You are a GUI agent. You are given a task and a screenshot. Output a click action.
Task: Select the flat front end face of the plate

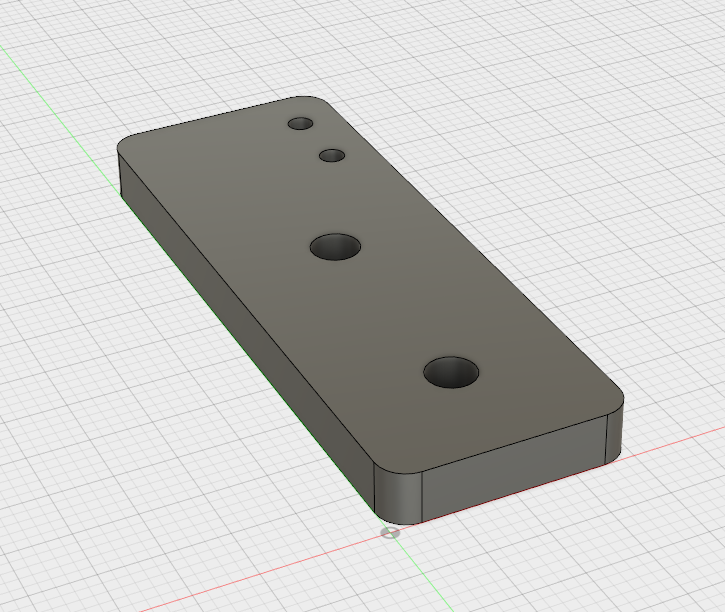pos(513,469)
